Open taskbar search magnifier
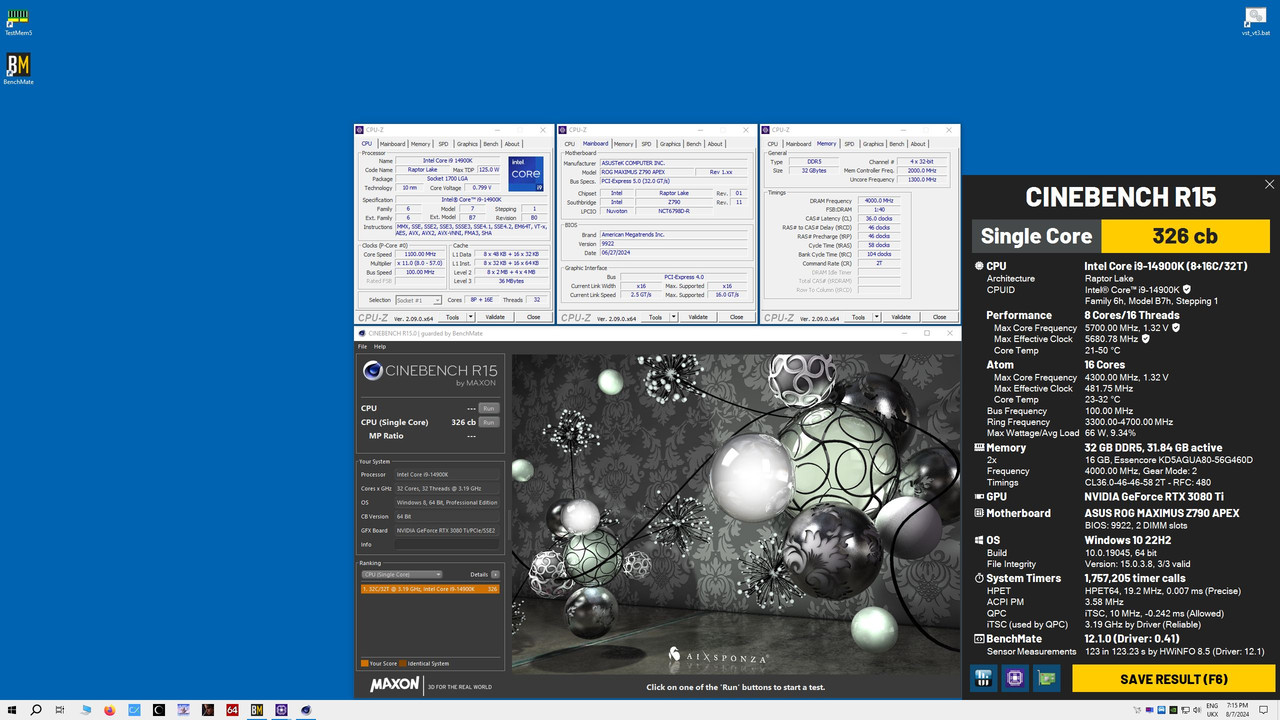1280x720 pixels. pyautogui.click(x=36, y=710)
